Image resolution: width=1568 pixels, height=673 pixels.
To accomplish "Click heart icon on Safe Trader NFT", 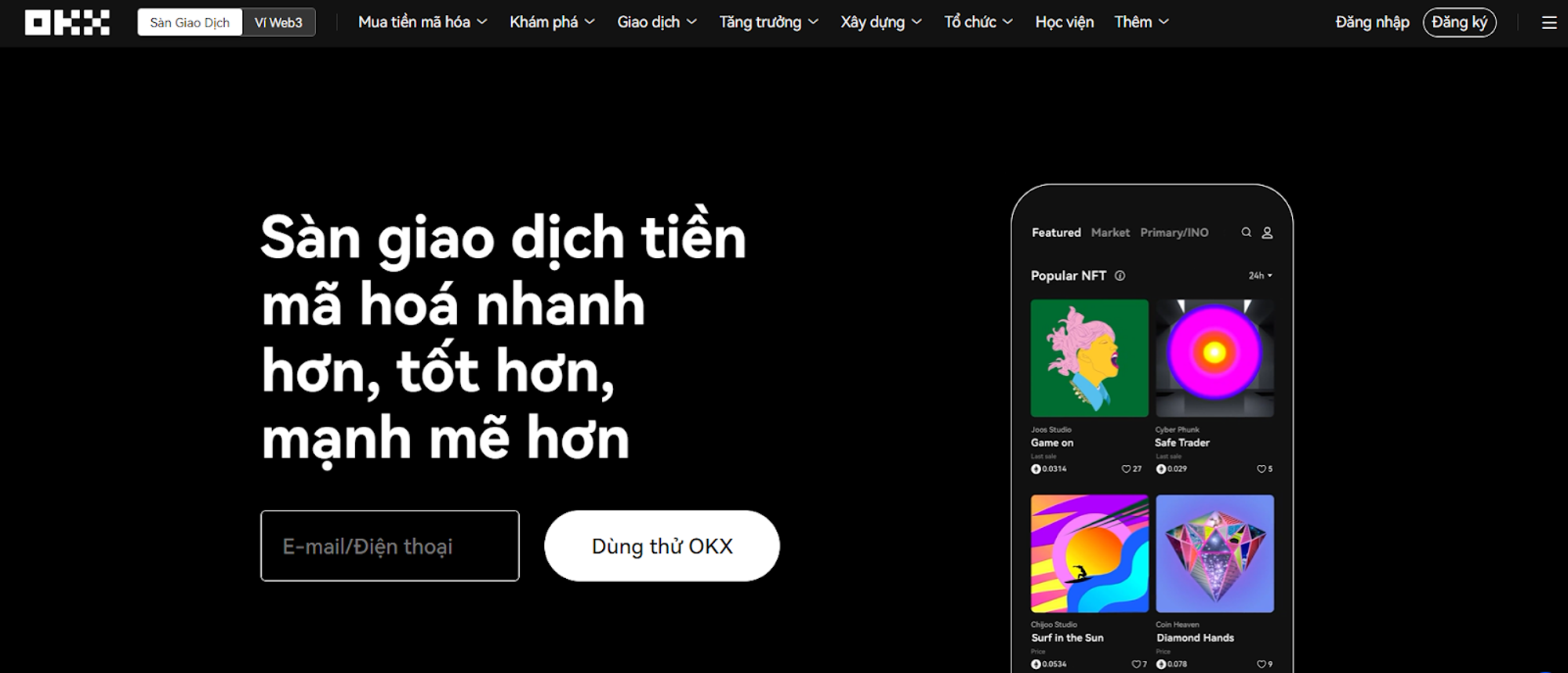I will click(x=1261, y=469).
